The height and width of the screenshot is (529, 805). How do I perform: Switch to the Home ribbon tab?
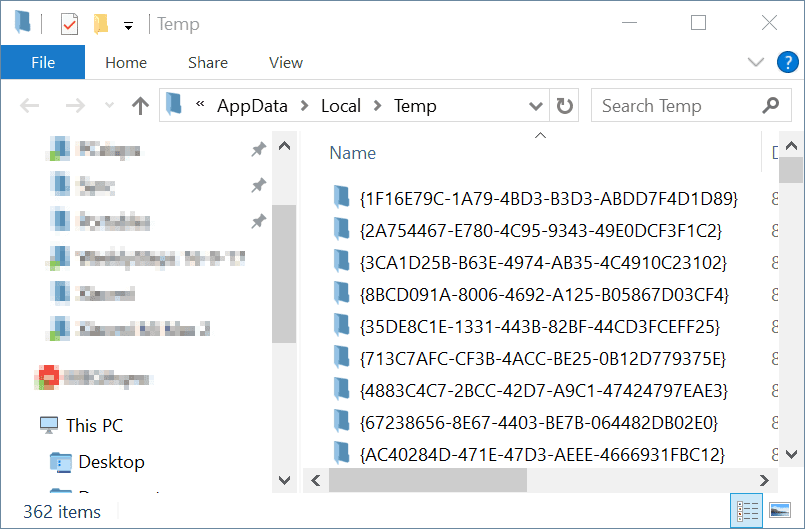pyautogui.click(x=126, y=62)
